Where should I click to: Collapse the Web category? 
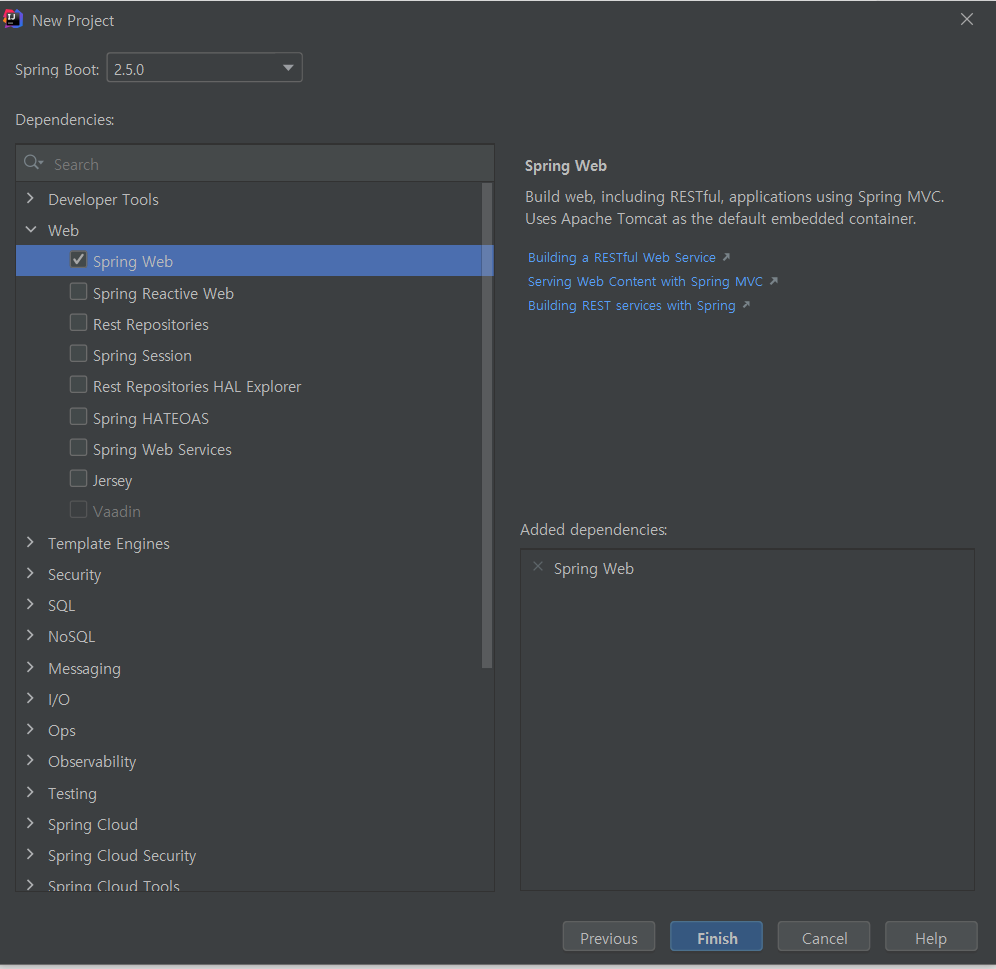point(30,229)
